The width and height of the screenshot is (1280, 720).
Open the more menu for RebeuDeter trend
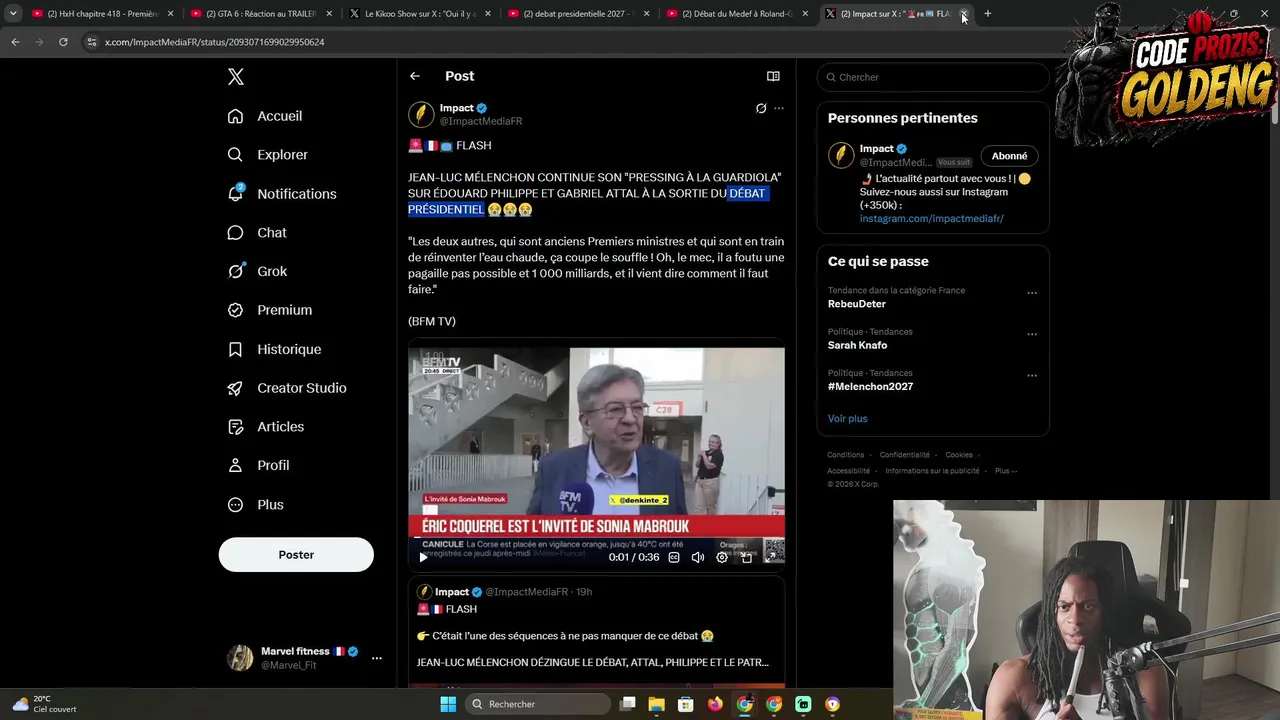[1032, 293]
